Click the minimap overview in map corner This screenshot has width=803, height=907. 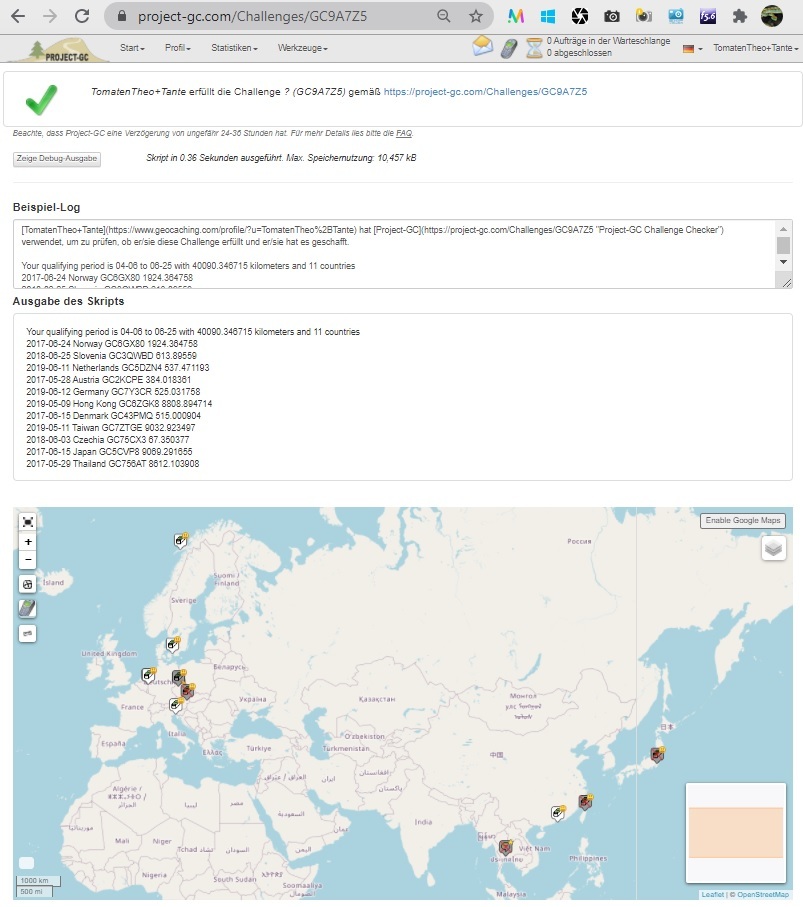click(x=736, y=833)
